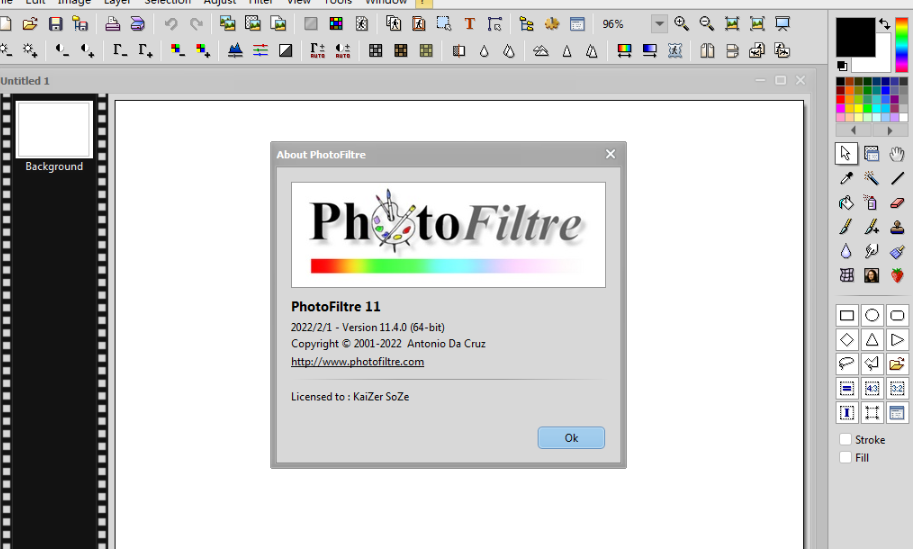Show previous palette colors with left arrow

click(854, 130)
